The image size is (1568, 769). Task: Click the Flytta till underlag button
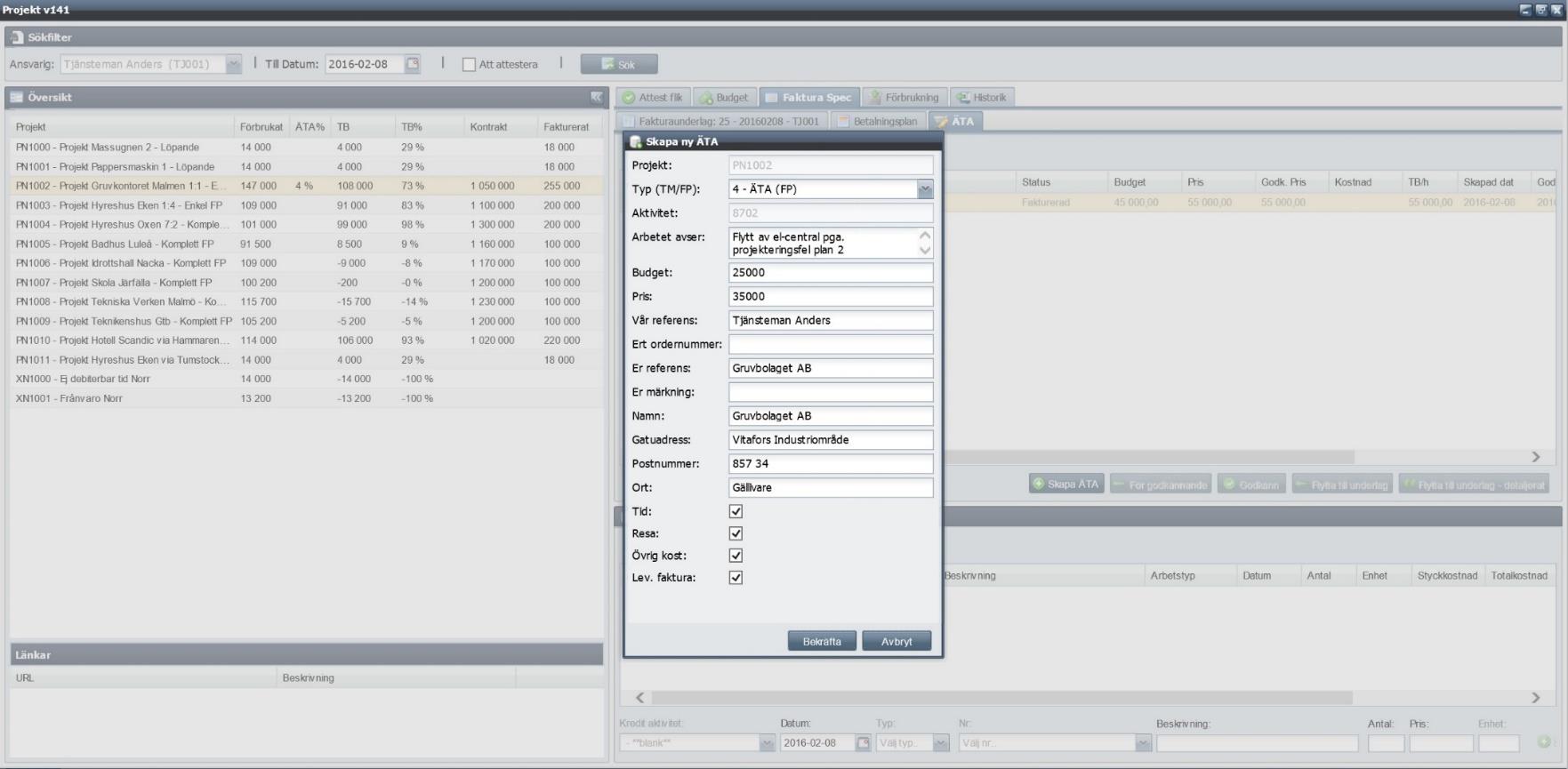[1342, 485]
